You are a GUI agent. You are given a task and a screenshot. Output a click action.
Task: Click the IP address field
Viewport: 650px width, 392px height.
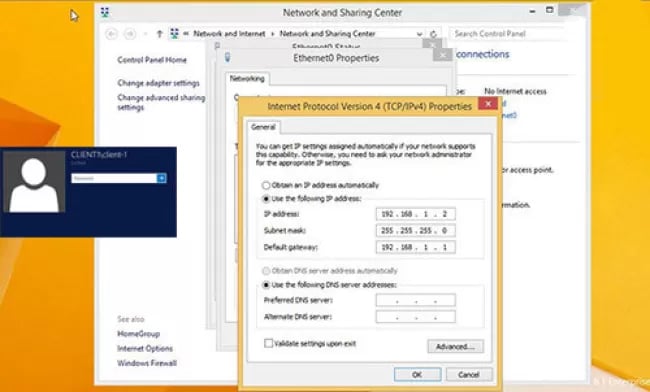pos(415,214)
